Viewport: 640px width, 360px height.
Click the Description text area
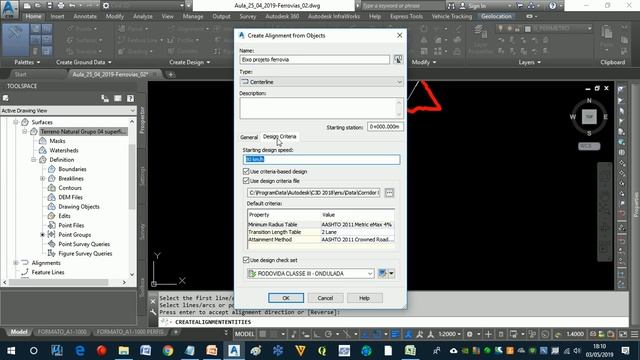click(321, 108)
